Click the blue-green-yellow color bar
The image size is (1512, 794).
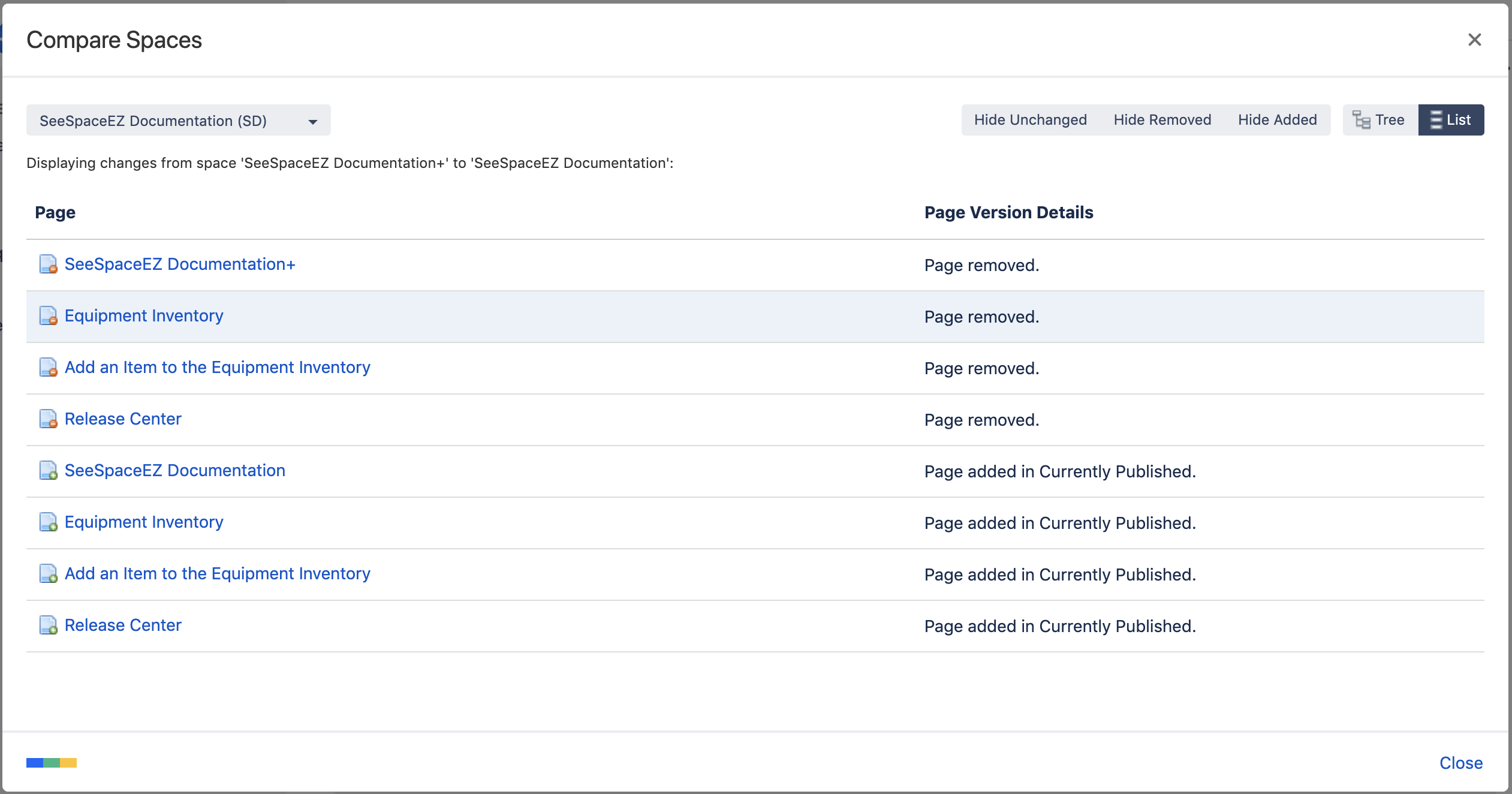(x=52, y=763)
